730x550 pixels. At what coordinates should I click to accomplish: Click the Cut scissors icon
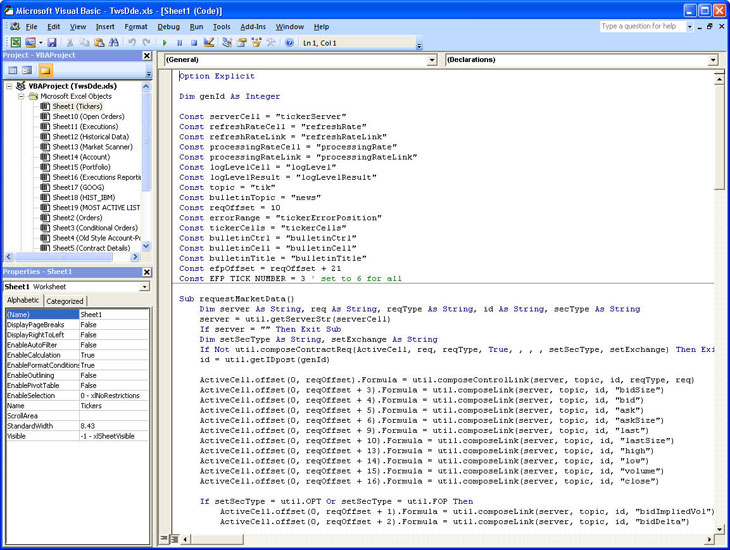70,42
